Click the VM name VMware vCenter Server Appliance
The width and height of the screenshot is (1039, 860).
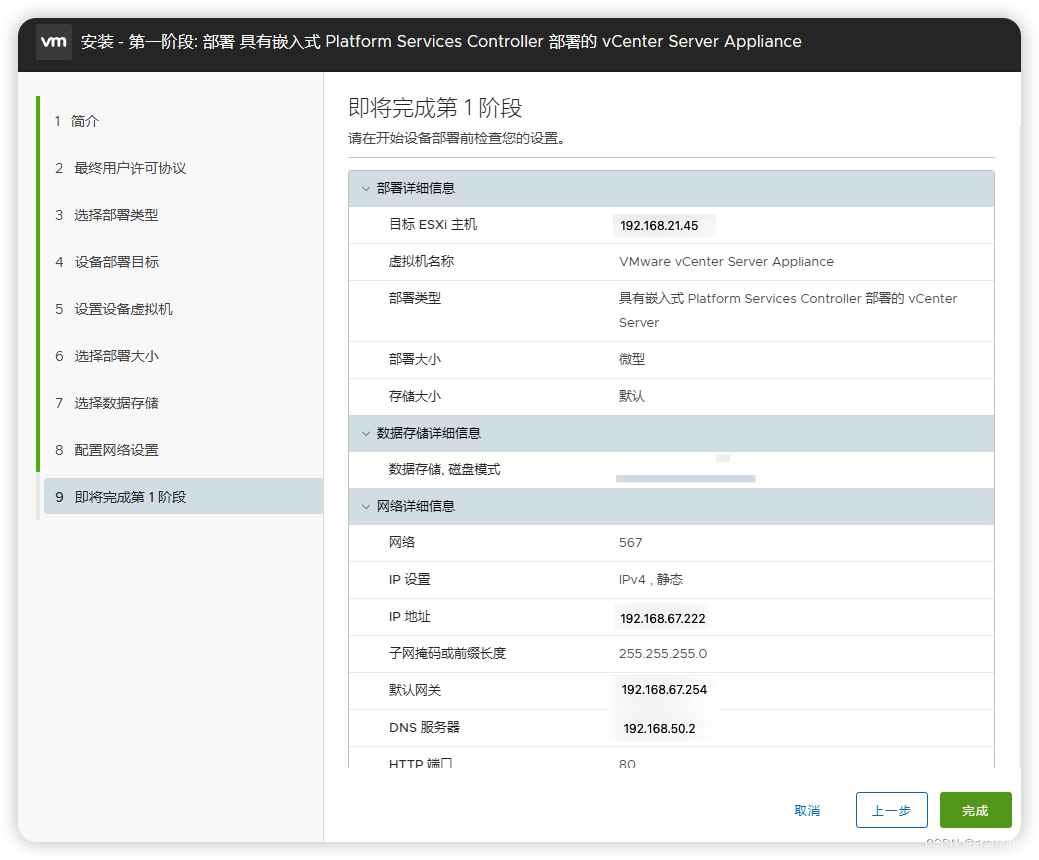point(726,262)
